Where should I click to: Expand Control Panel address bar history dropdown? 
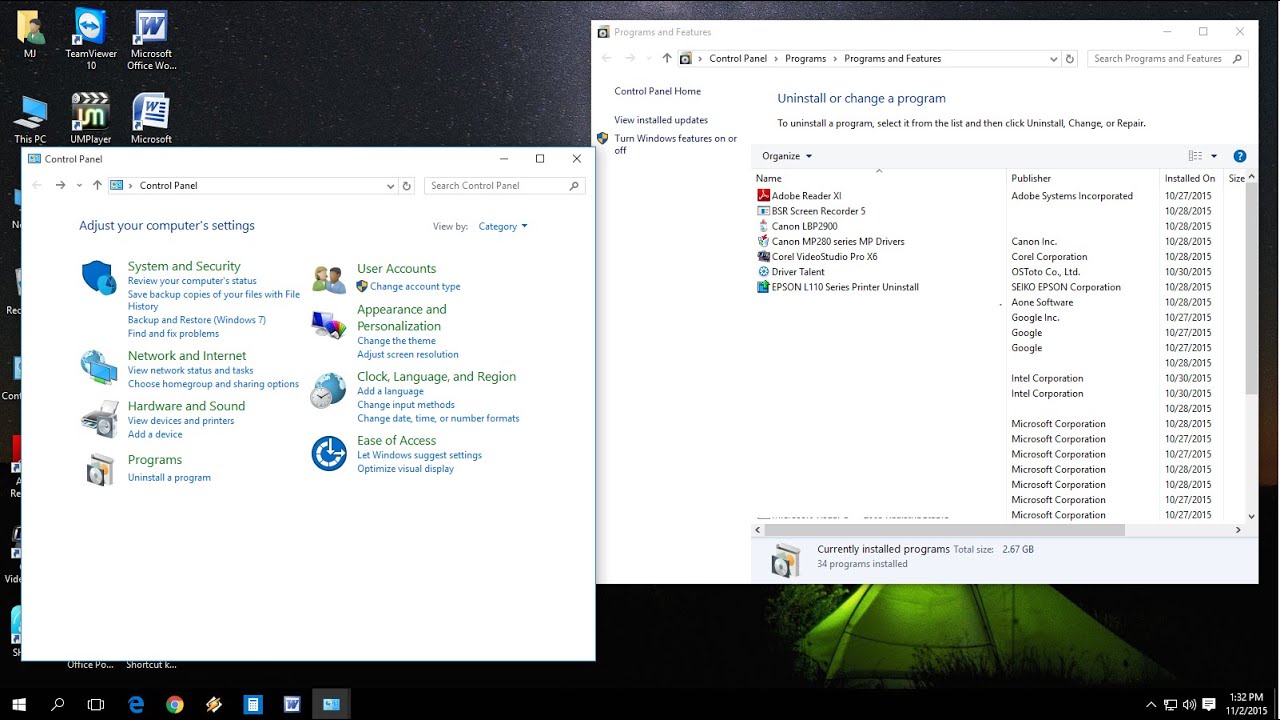(390, 186)
